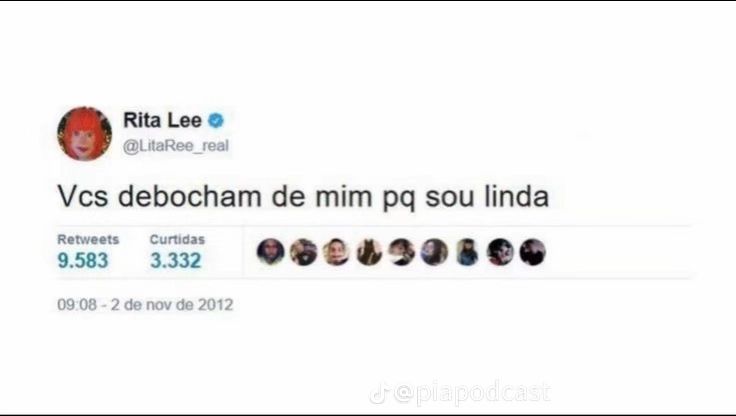This screenshot has width=736, height=416.
Task: Select the tweet text about 'sou linda'
Action: click(303, 196)
